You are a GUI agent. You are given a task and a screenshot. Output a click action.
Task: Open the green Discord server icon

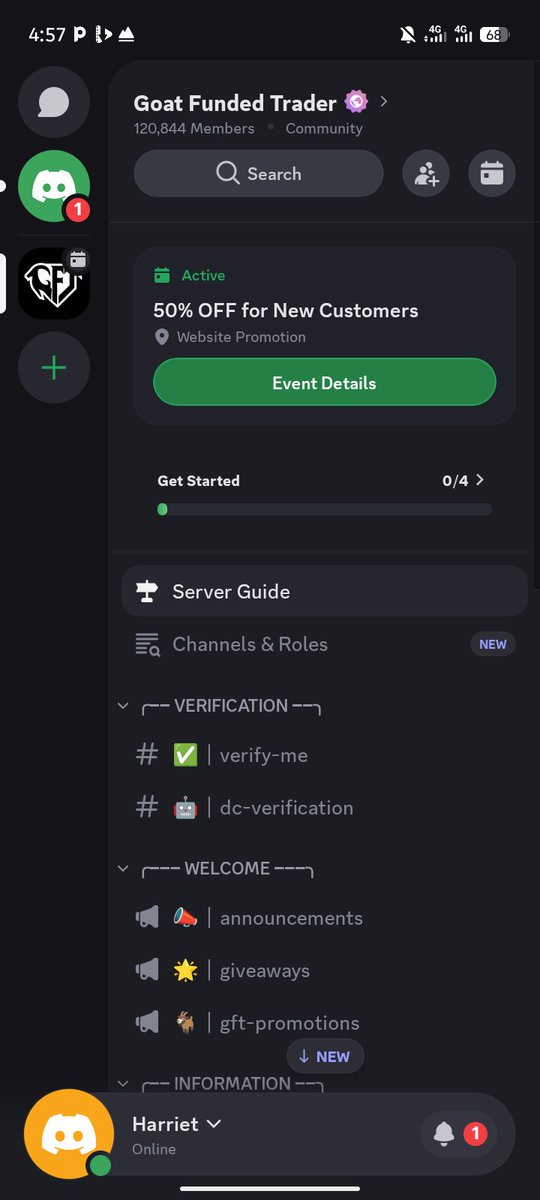click(x=54, y=186)
